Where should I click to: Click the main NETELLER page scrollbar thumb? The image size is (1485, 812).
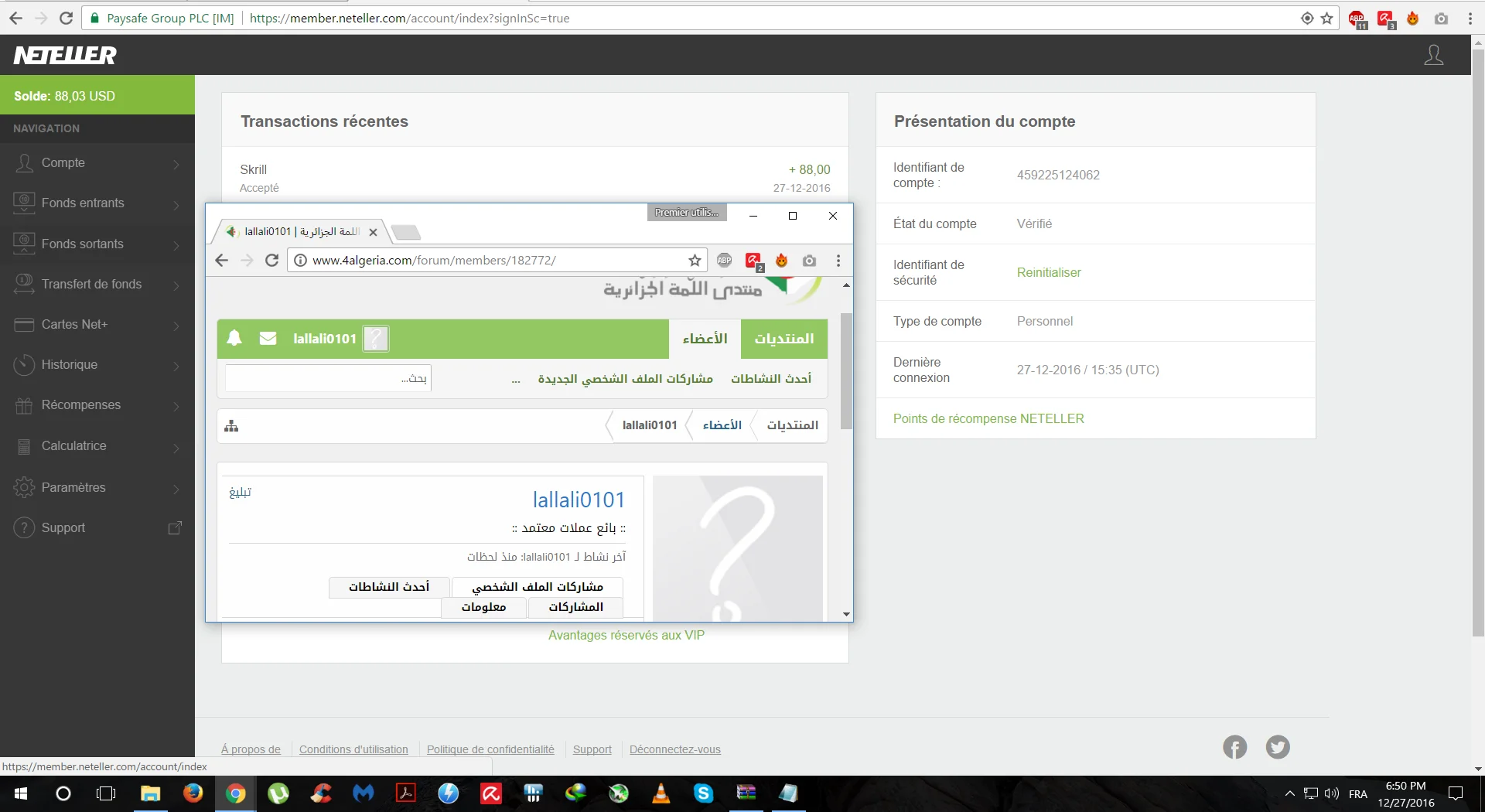(1478, 343)
